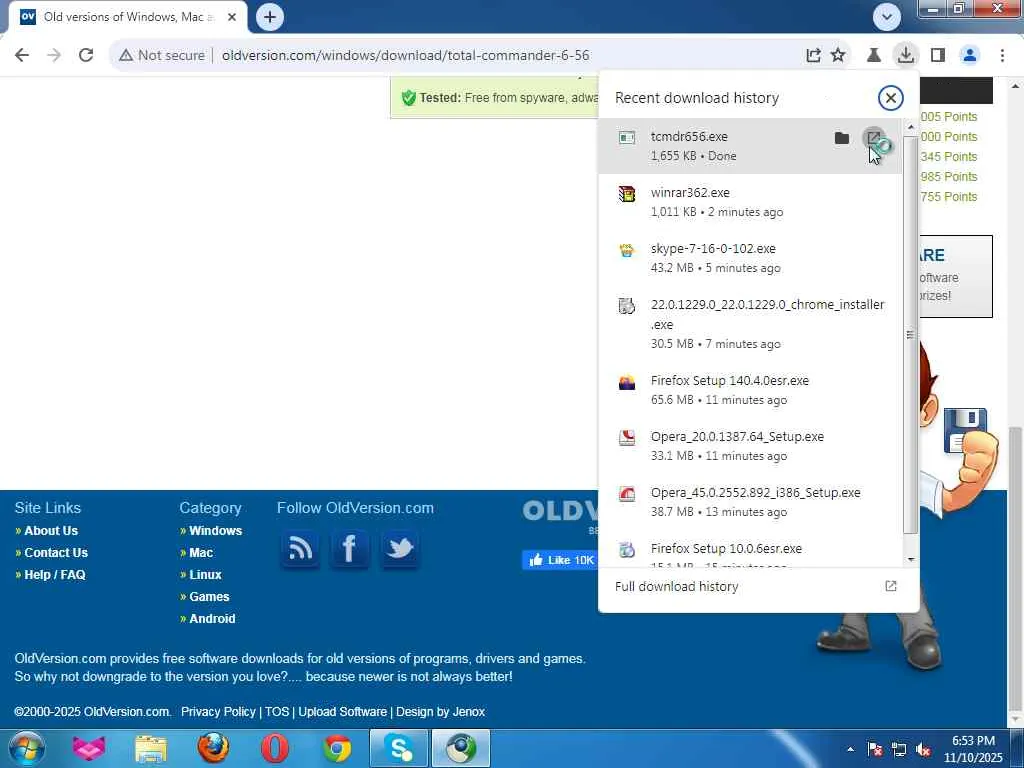
Task: Open Chrome three-dot menu
Action: (1002, 56)
